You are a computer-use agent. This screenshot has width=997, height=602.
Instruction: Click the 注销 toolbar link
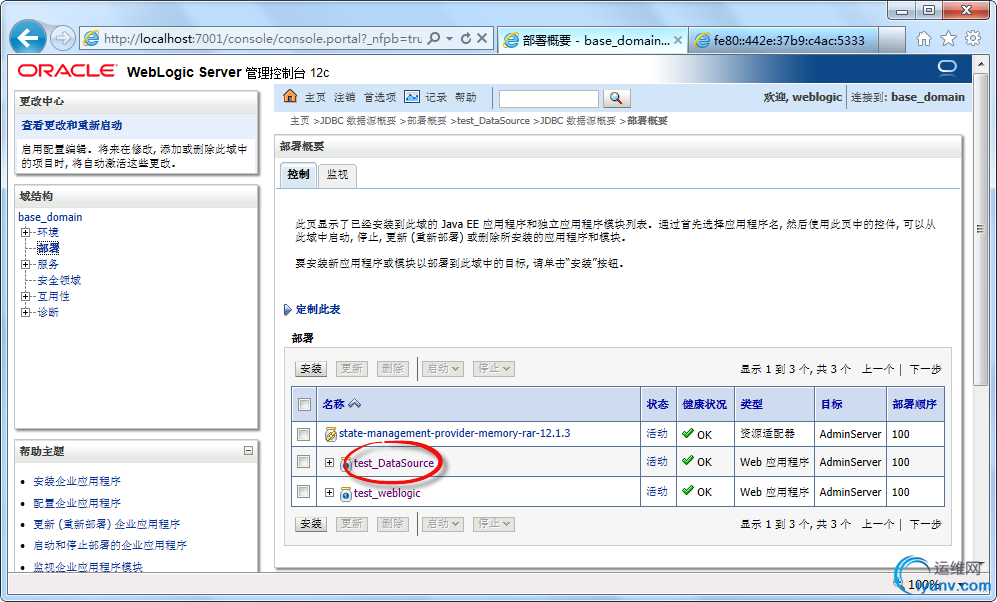point(345,97)
